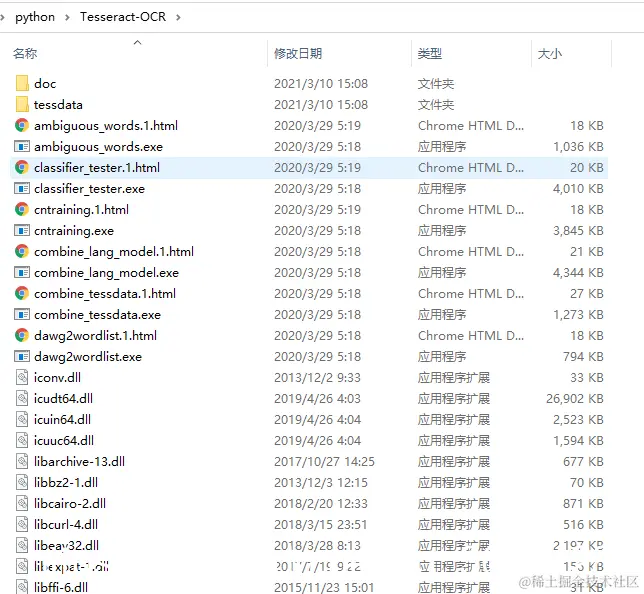Sort by the 类型 column header
The height and width of the screenshot is (594, 644).
pyautogui.click(x=430, y=53)
